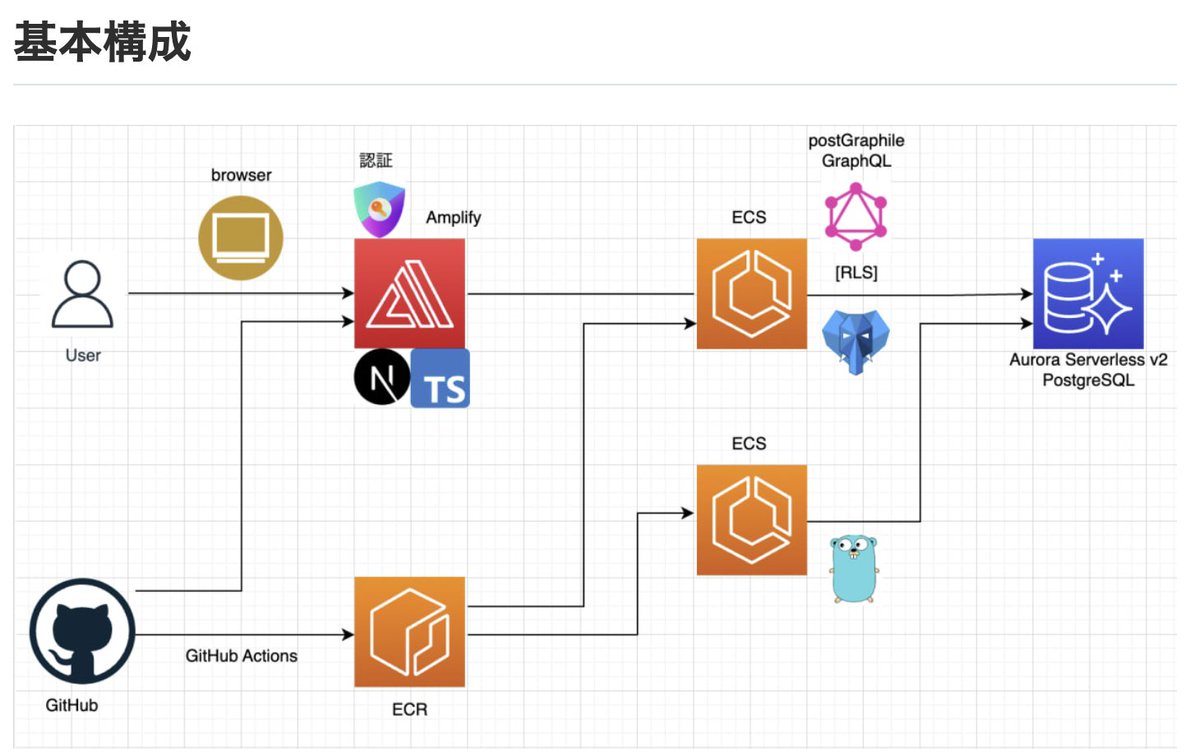This screenshot has height=756, width=1200.
Task: Click the 'browser' label
Action: point(241,175)
